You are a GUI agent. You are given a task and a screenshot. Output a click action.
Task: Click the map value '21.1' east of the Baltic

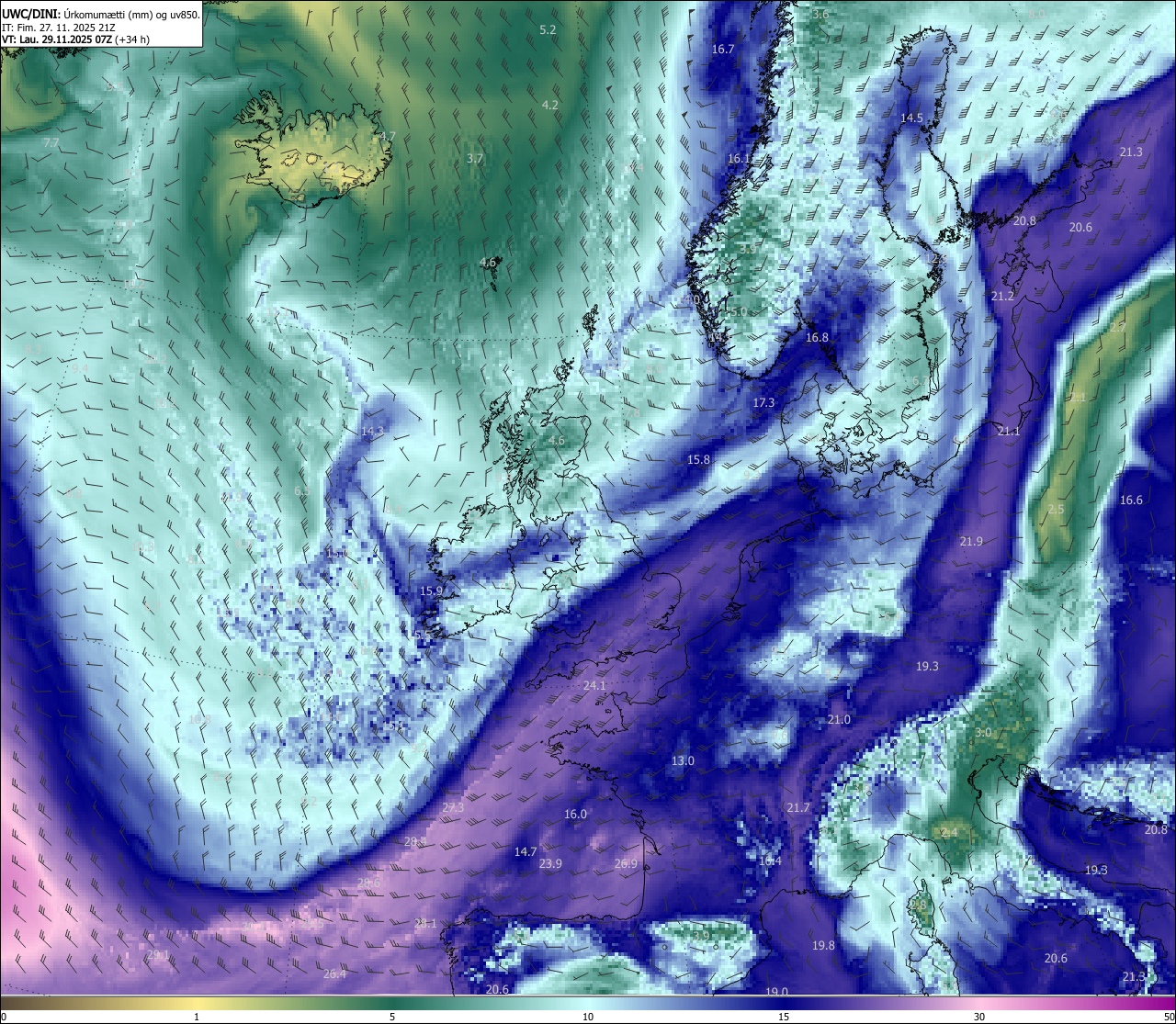[x=1009, y=431]
